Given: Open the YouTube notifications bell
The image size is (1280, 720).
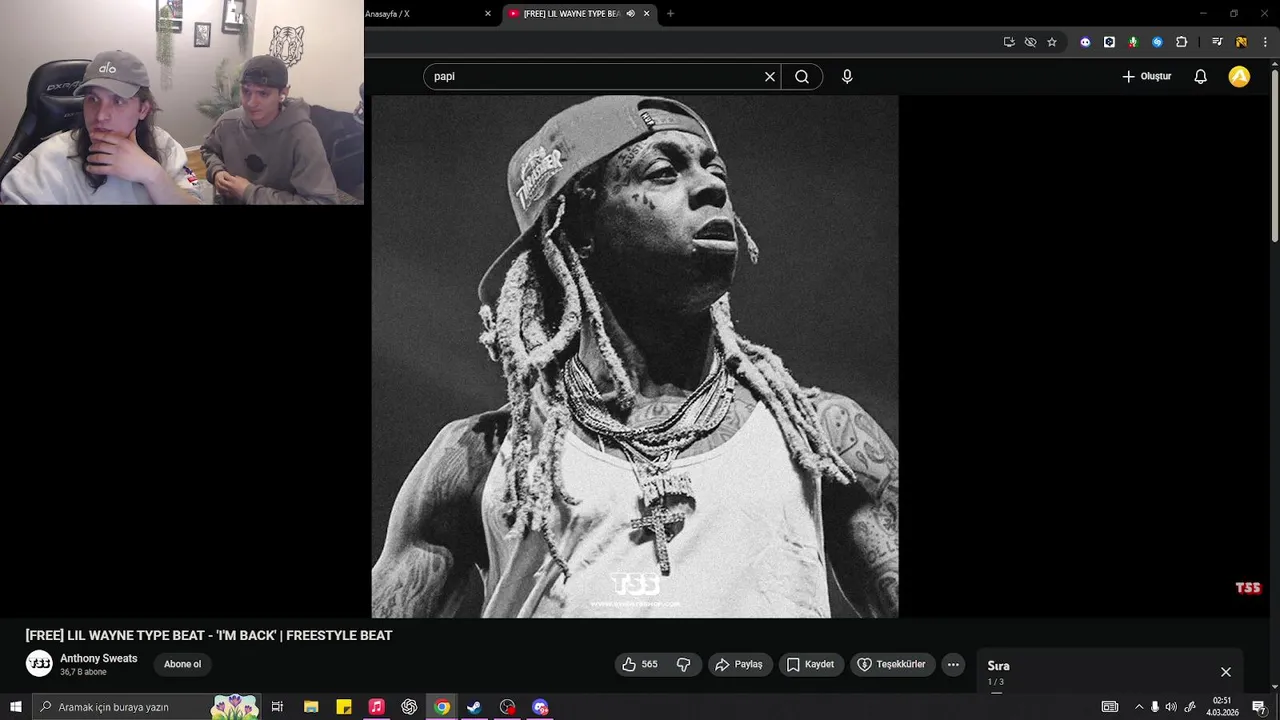Looking at the screenshot, I should (1201, 77).
